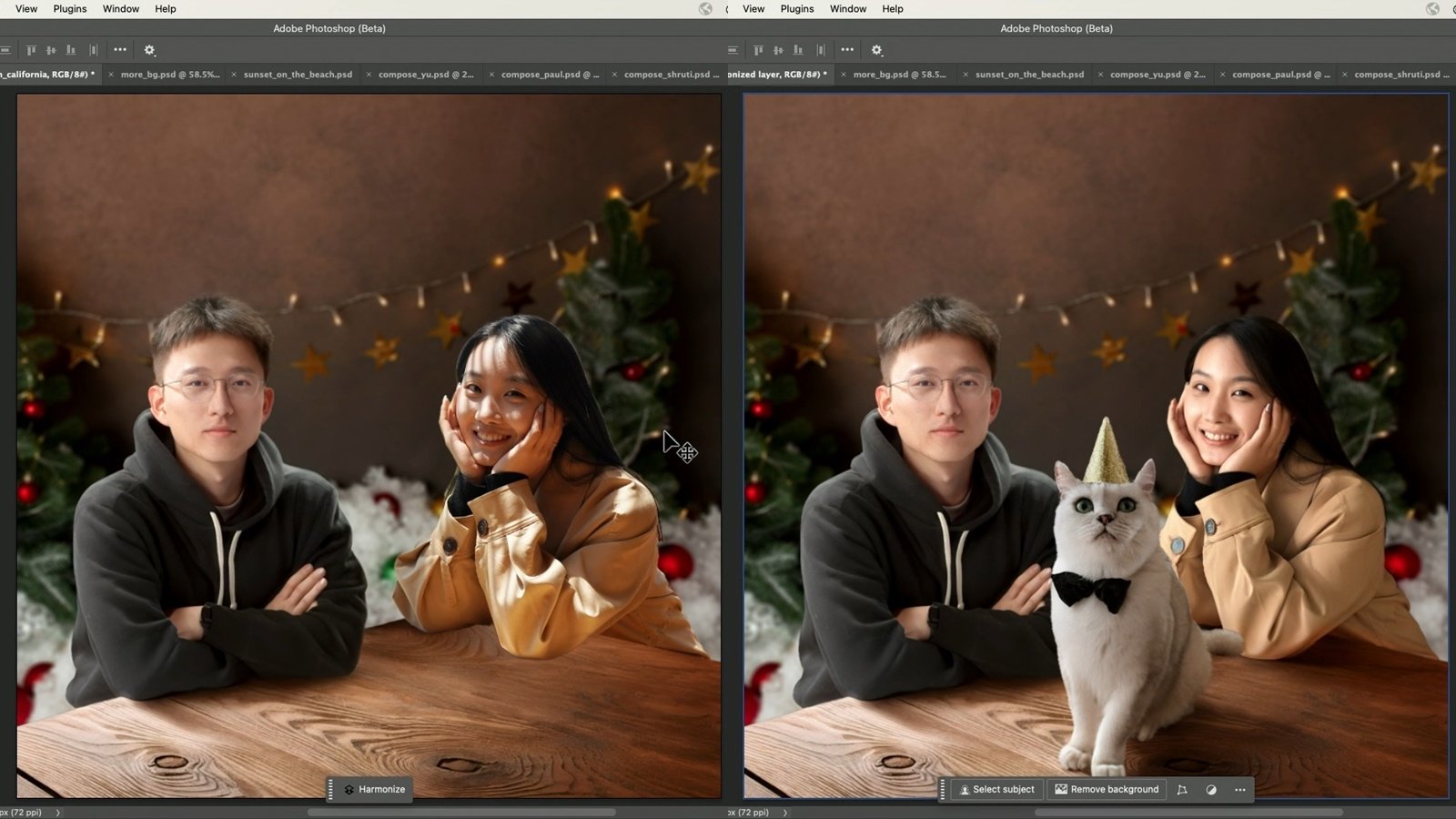Open Window menu in left window
The width and height of the screenshot is (1456, 819).
tap(121, 9)
